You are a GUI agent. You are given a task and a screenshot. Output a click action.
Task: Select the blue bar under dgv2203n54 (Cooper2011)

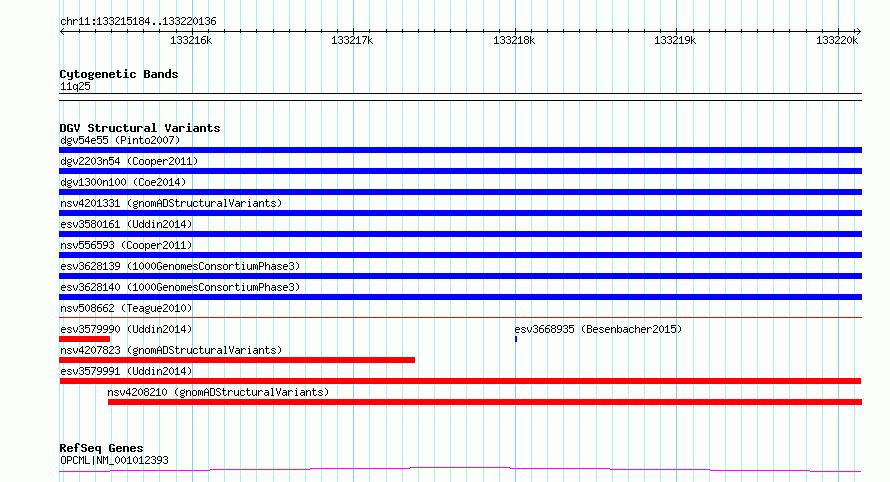(x=460, y=171)
